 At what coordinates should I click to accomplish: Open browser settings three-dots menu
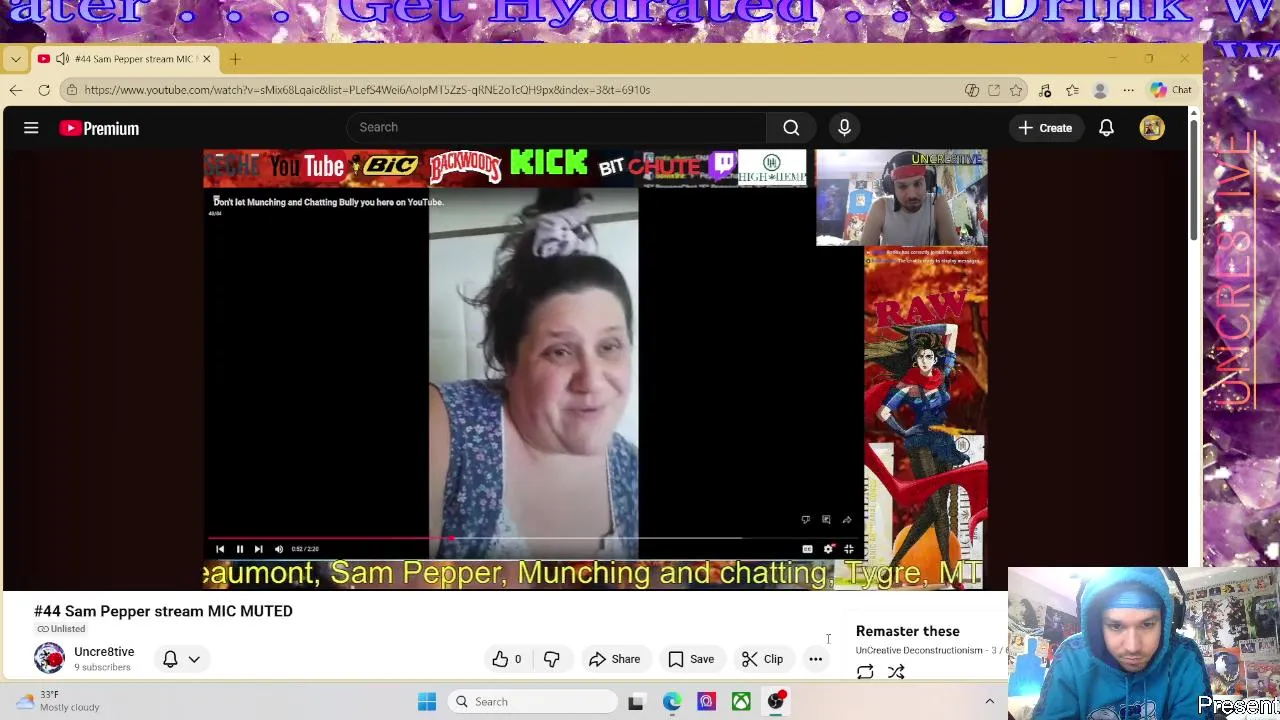(1128, 90)
